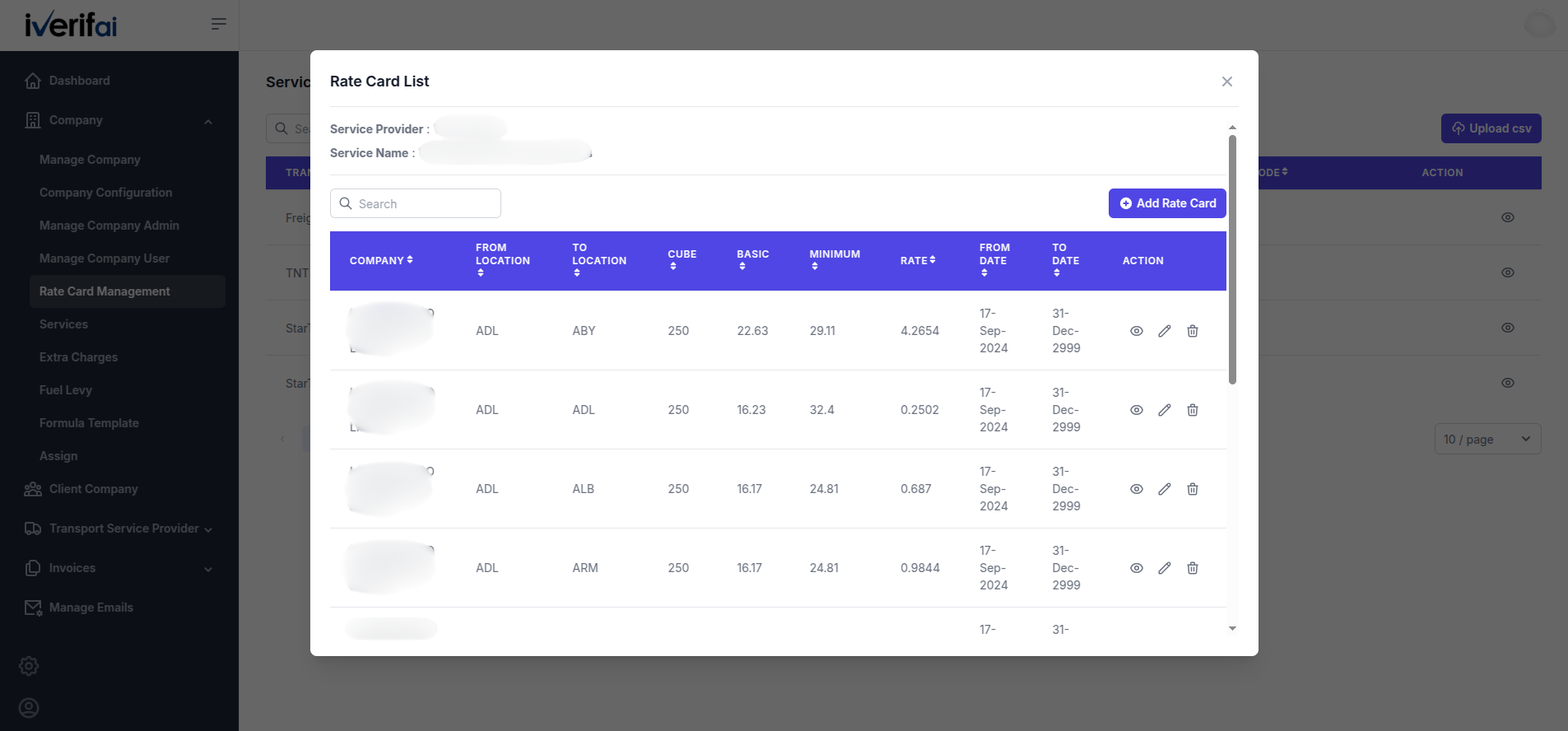View the ADL to ADL rate card
This screenshot has width=1568, height=731.
tap(1136, 410)
